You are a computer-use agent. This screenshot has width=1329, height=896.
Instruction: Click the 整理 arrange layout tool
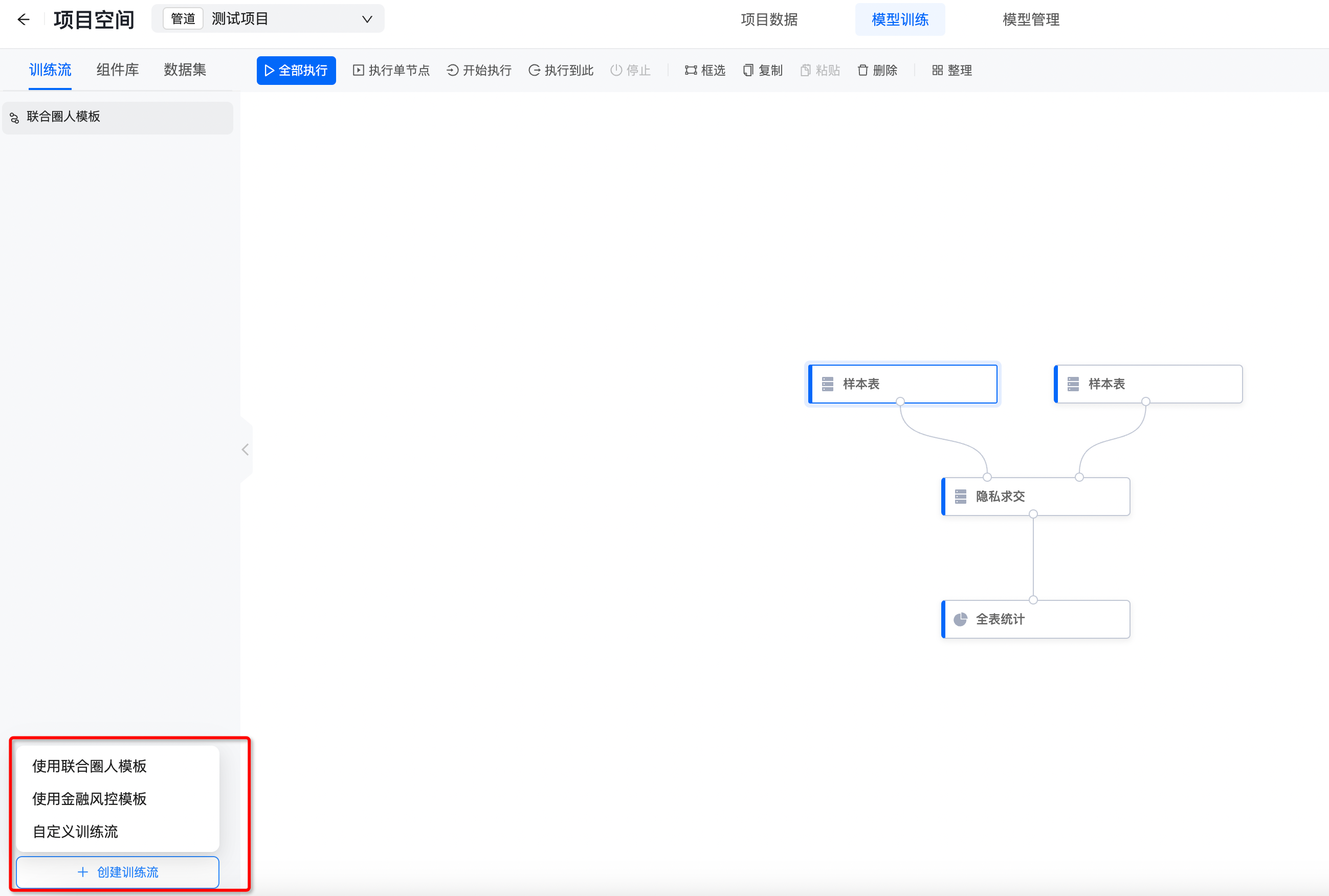tap(952, 70)
